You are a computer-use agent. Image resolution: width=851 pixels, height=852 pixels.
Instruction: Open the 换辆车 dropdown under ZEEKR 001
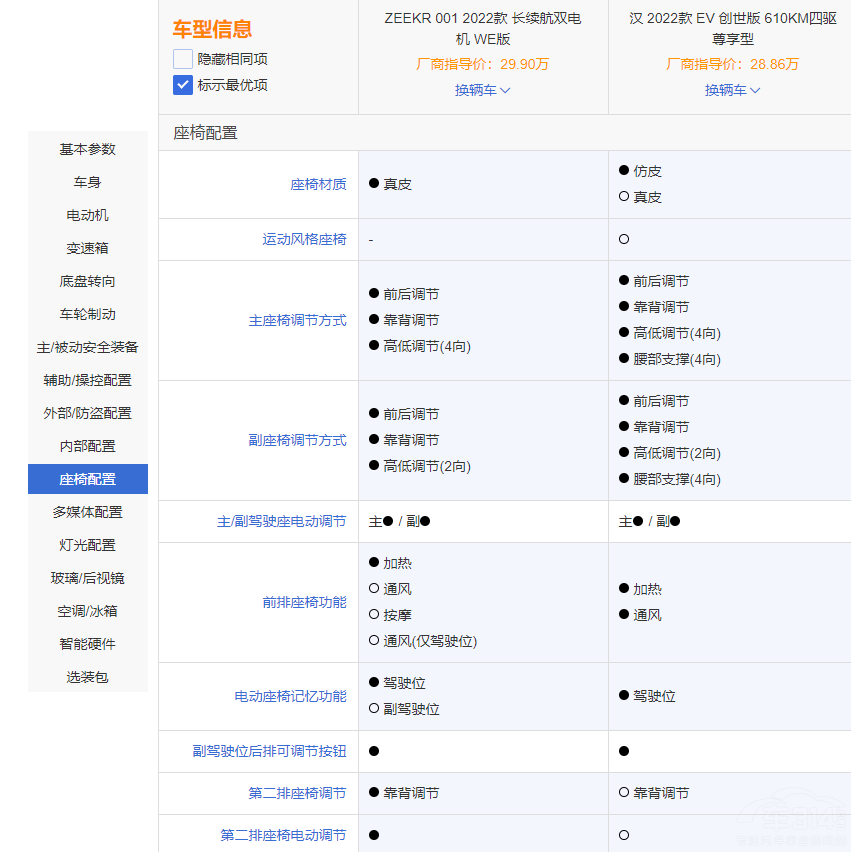(483, 91)
